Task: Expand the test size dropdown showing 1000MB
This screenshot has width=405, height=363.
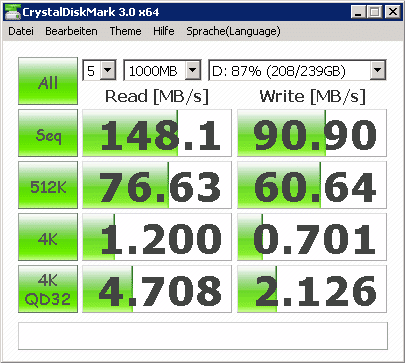Action: pyautogui.click(x=193, y=70)
